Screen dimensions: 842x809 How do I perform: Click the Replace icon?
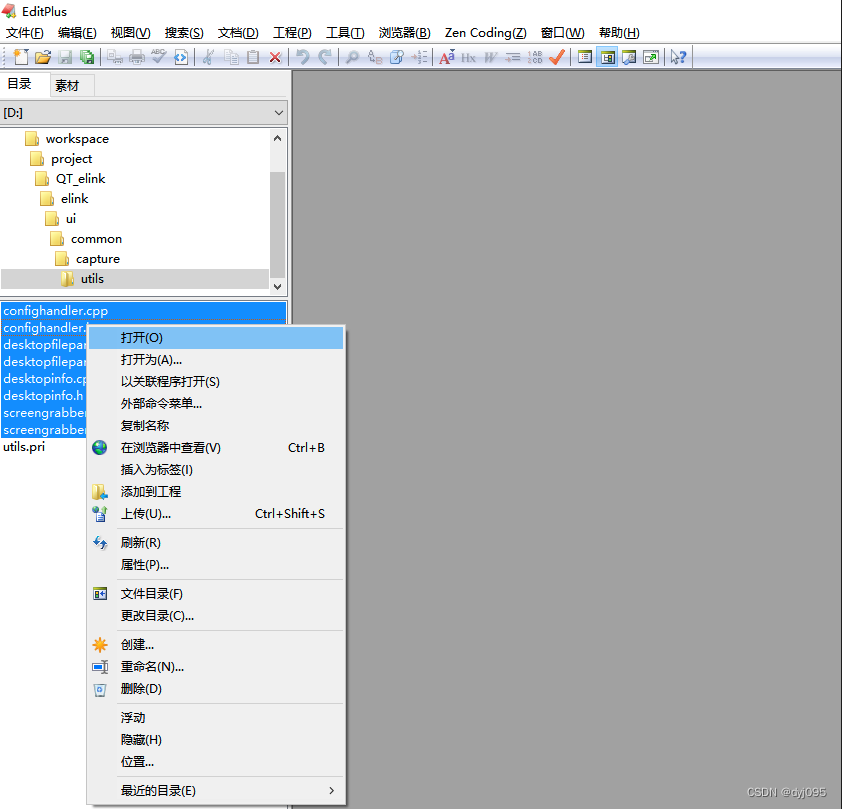click(375, 56)
